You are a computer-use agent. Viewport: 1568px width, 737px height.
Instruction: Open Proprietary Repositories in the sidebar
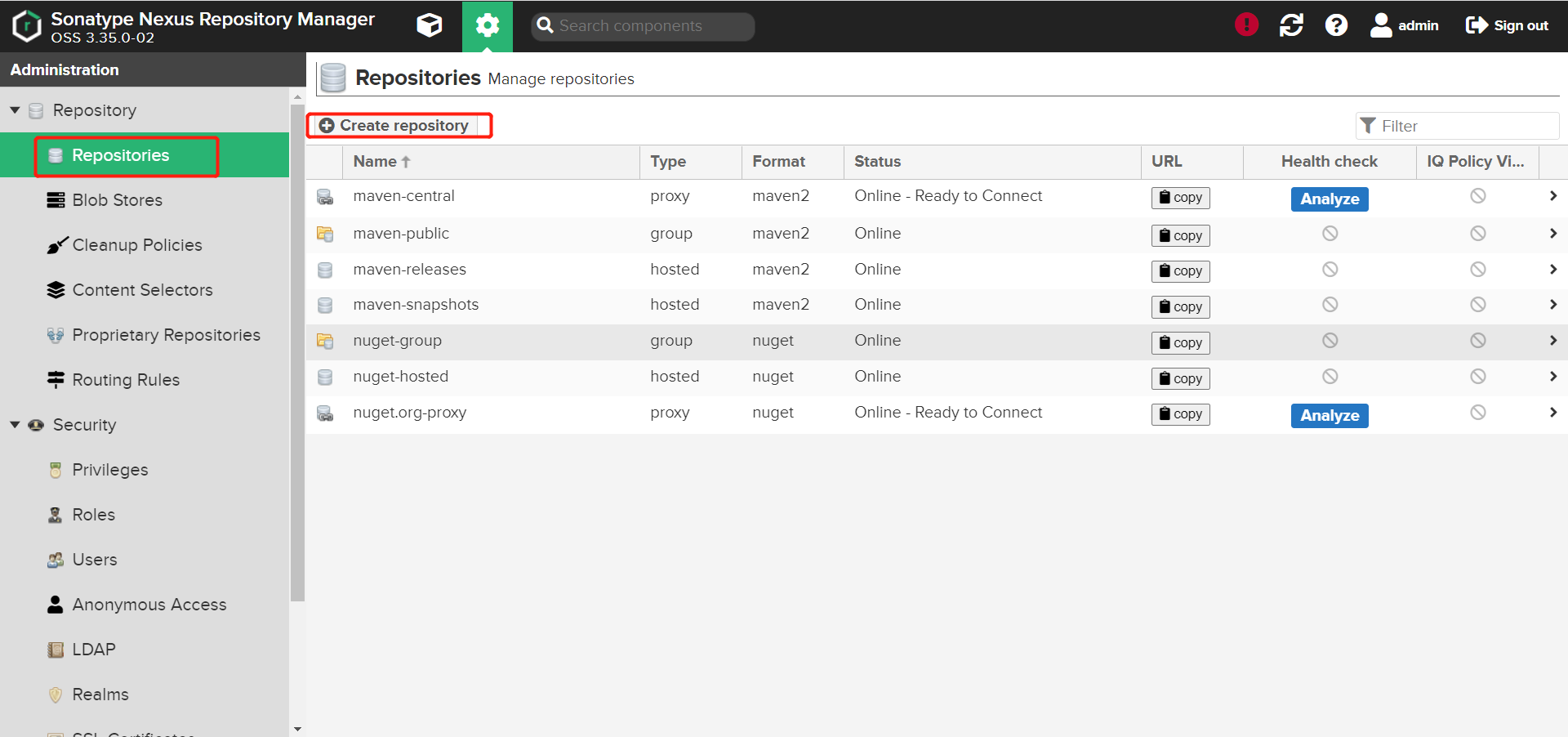[x=145, y=335]
